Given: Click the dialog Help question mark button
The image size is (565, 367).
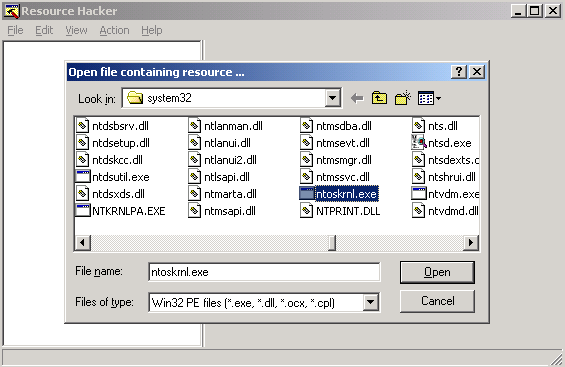Looking at the screenshot, I should [459, 72].
